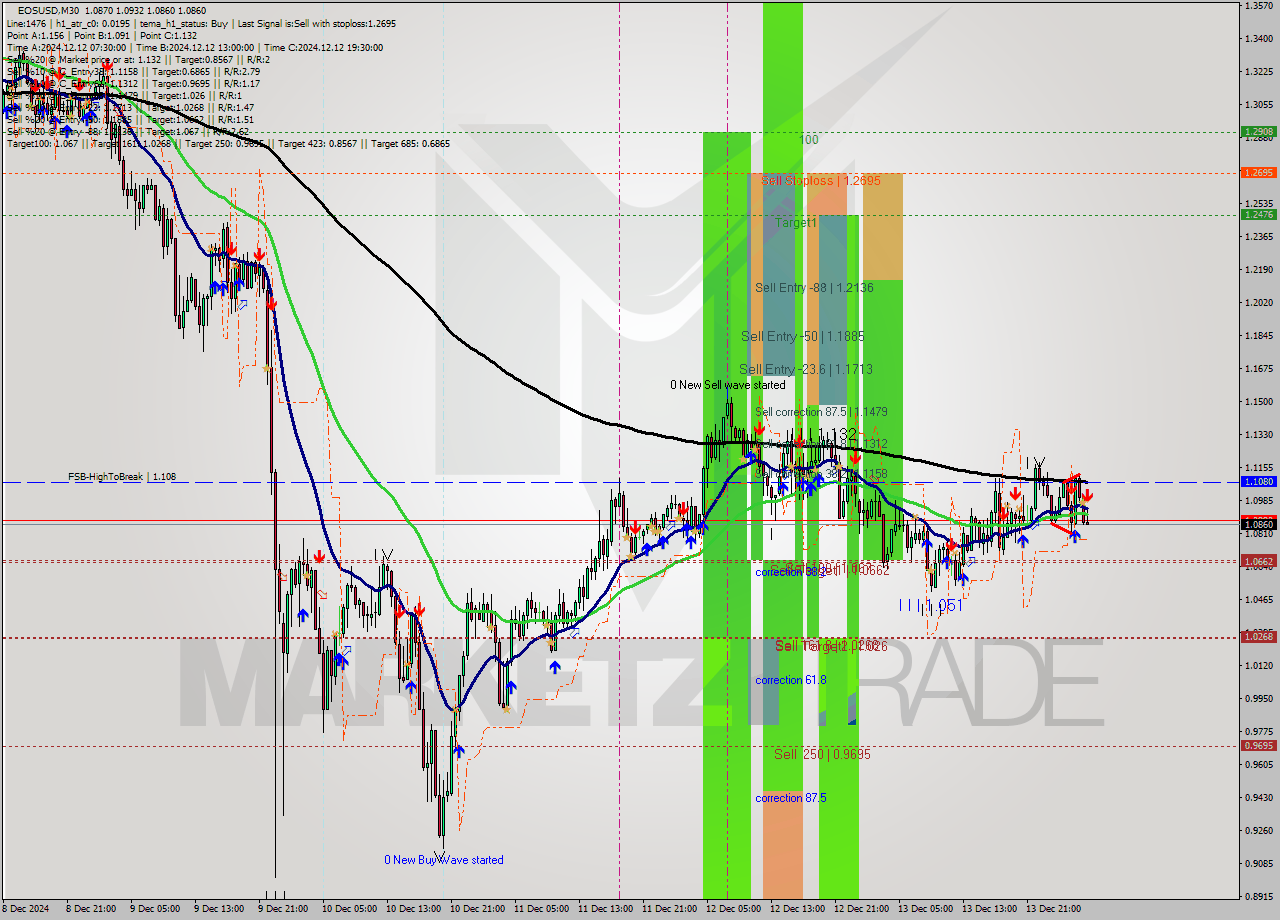Click the current price 1.0860 tag

point(1258,524)
